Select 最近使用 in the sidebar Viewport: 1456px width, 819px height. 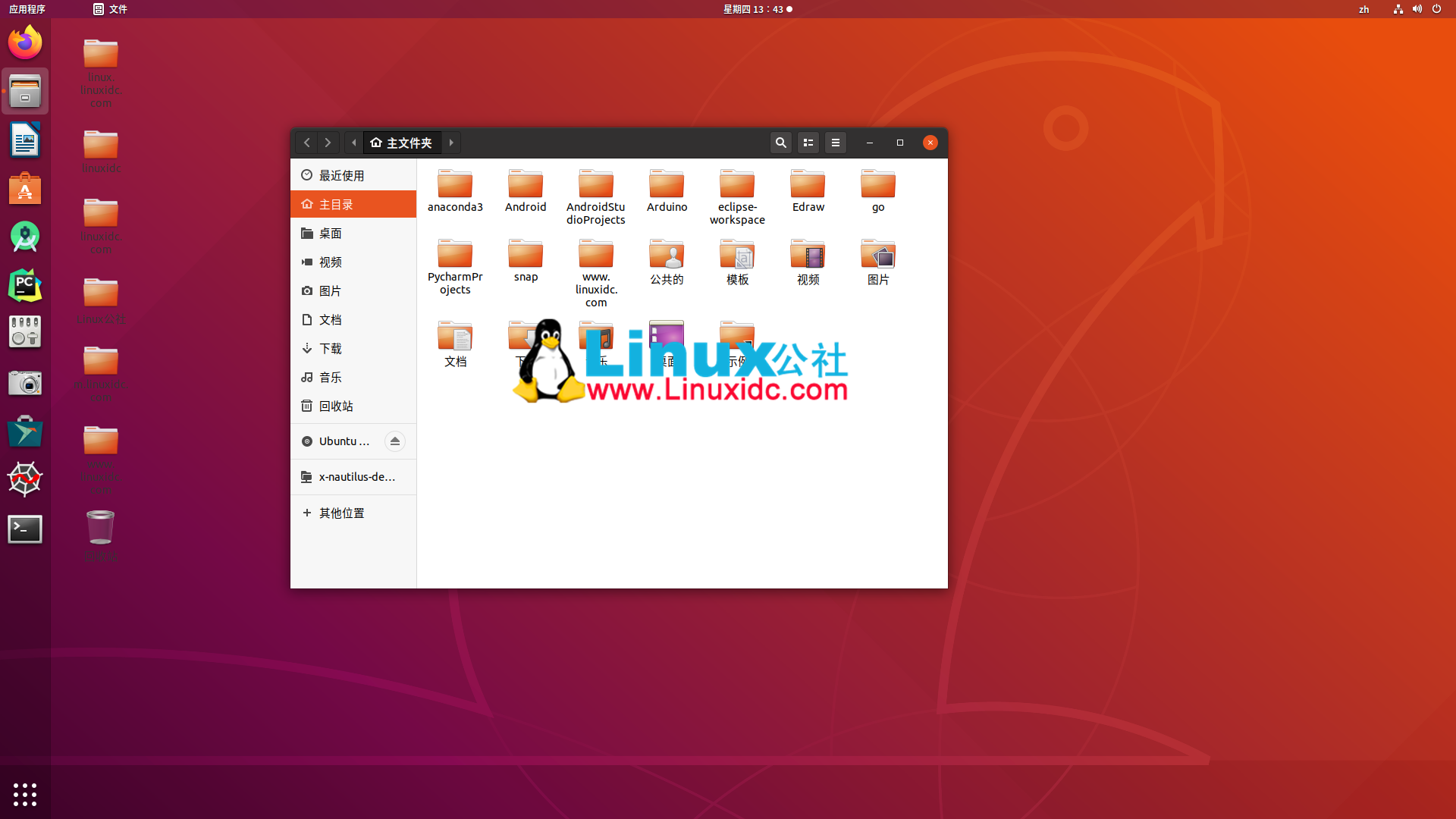click(x=353, y=175)
